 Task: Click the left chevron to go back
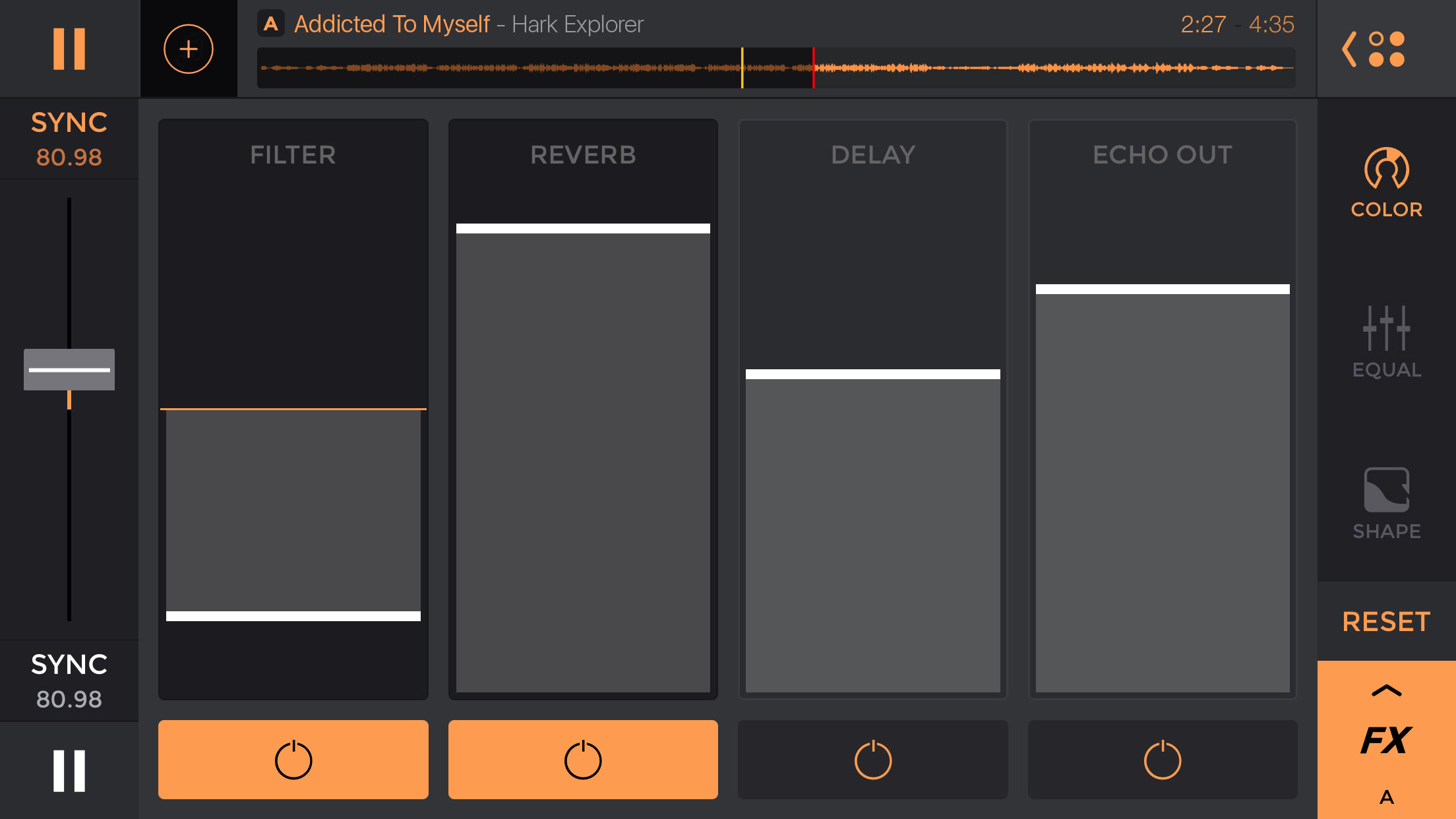[x=1350, y=49]
